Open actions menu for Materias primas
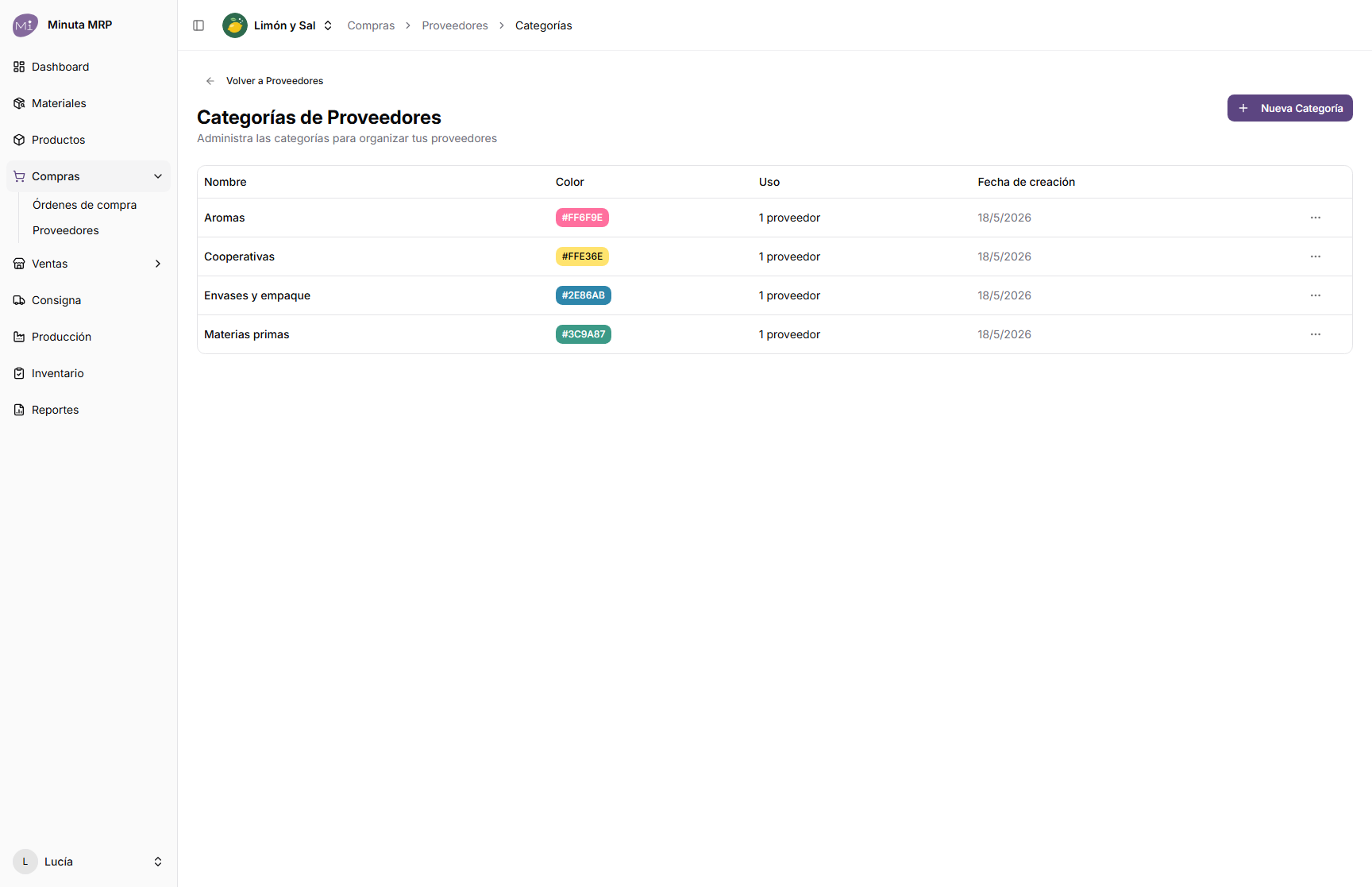This screenshot has width=1372, height=887. click(x=1316, y=334)
